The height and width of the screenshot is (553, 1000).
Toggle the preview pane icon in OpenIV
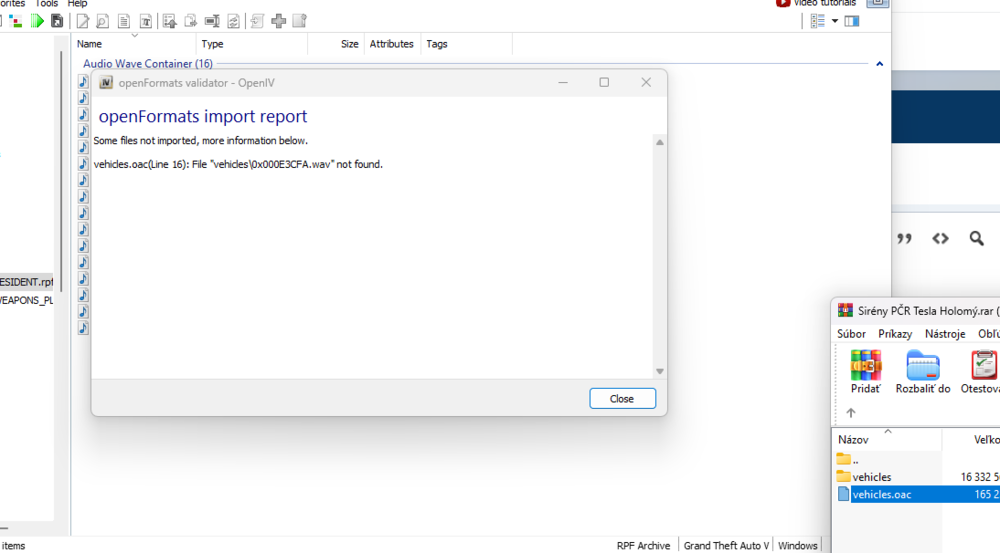pos(852,21)
